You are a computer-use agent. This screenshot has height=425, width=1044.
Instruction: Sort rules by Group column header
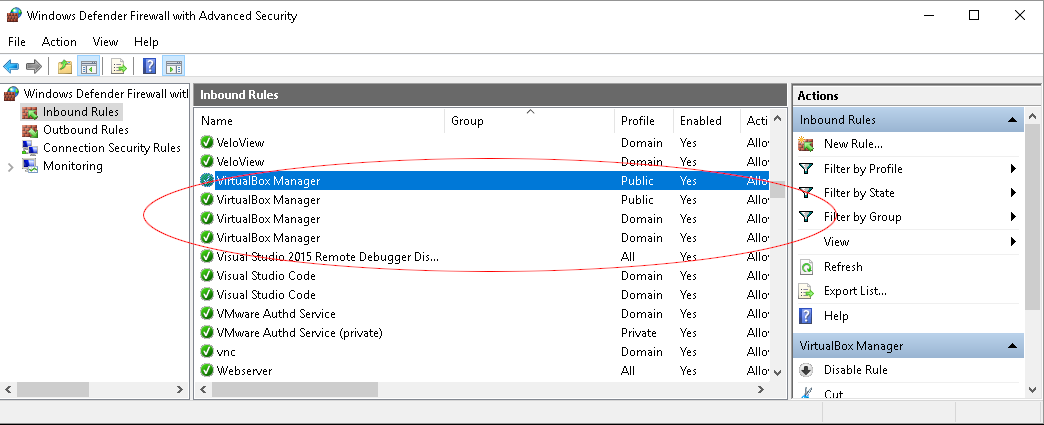click(x=529, y=121)
